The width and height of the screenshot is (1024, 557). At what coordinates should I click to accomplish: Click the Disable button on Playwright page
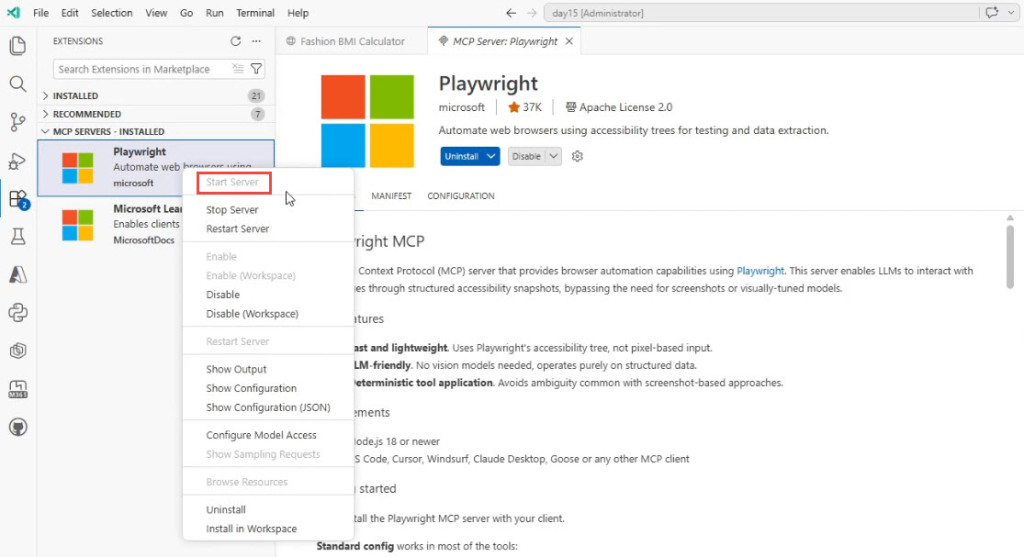point(526,156)
